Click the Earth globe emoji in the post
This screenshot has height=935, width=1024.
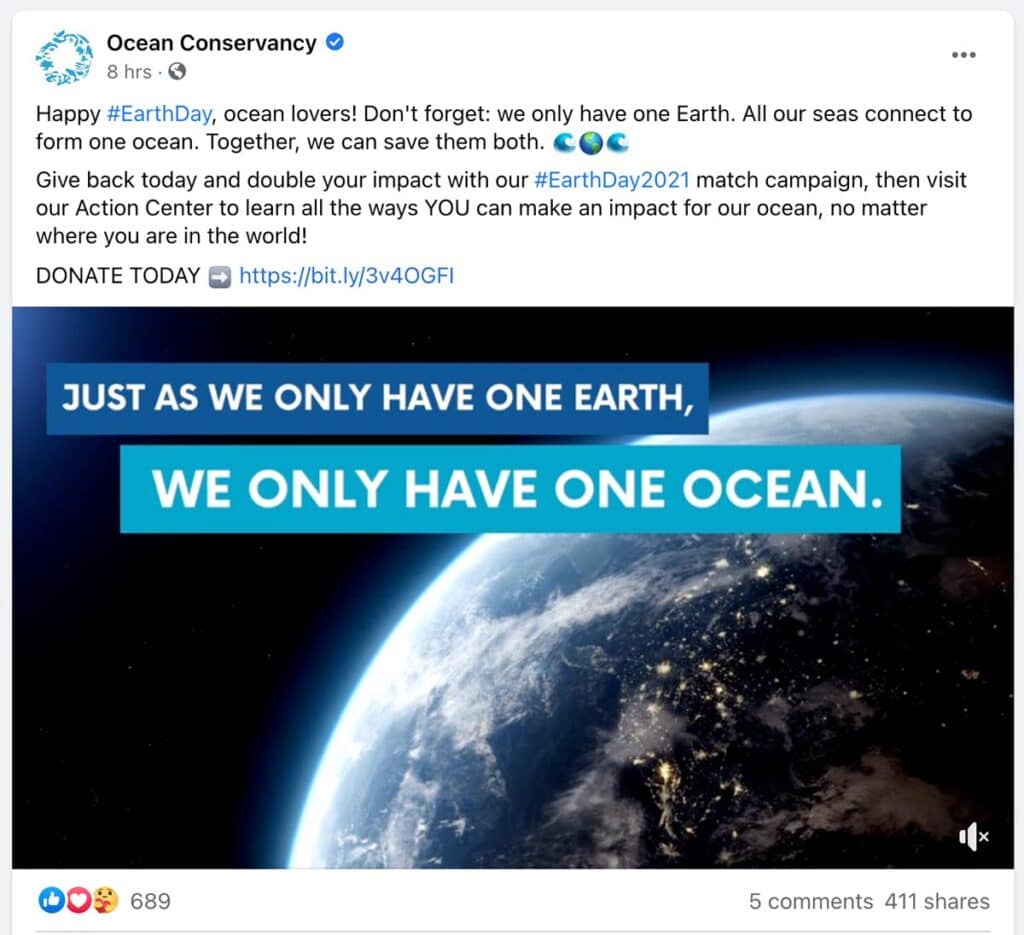(x=590, y=143)
